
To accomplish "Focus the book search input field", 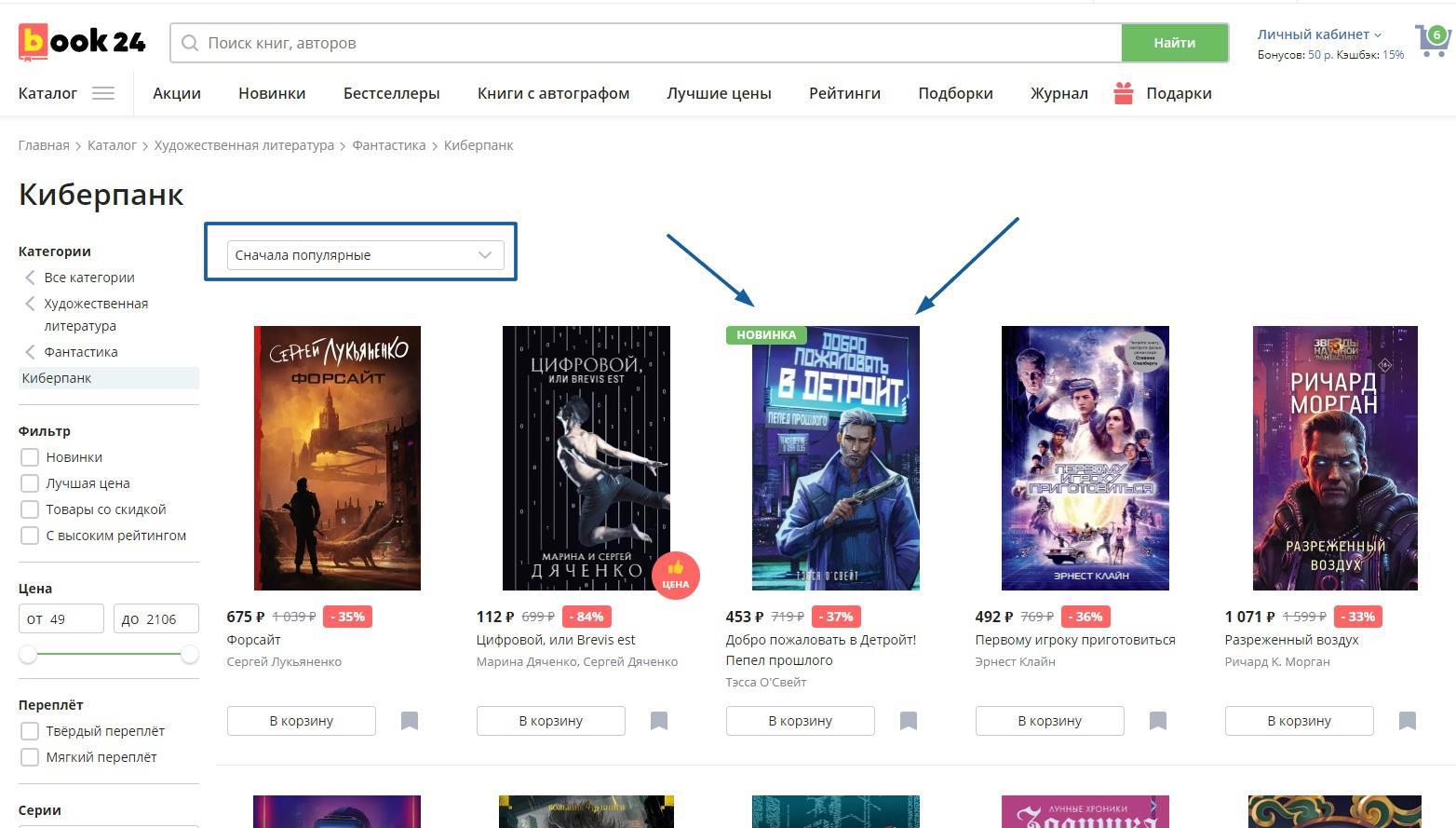I will pos(646,43).
